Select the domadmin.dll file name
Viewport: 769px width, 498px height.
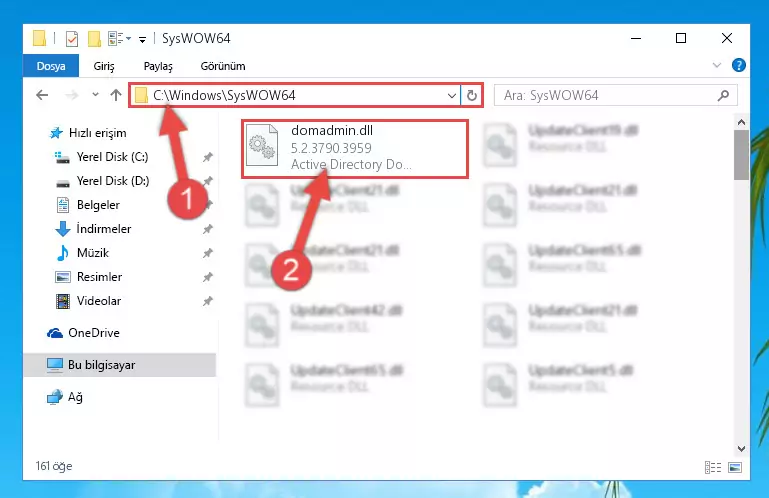[332, 131]
